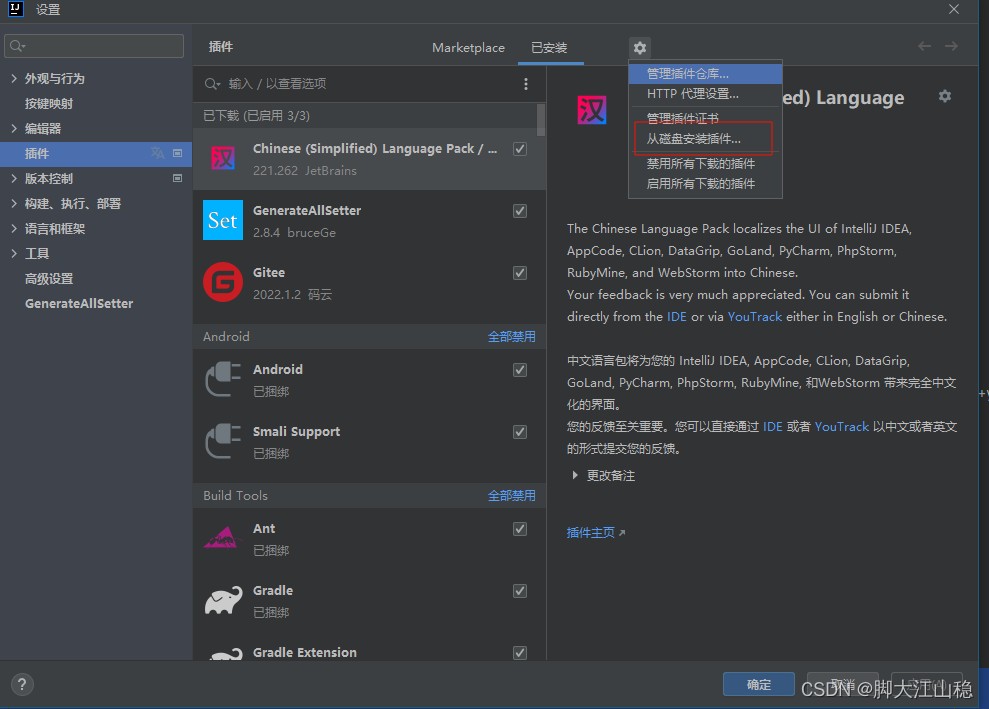This screenshot has height=709, width=989.
Task: Click the forward navigation arrow
Action: tap(951, 46)
